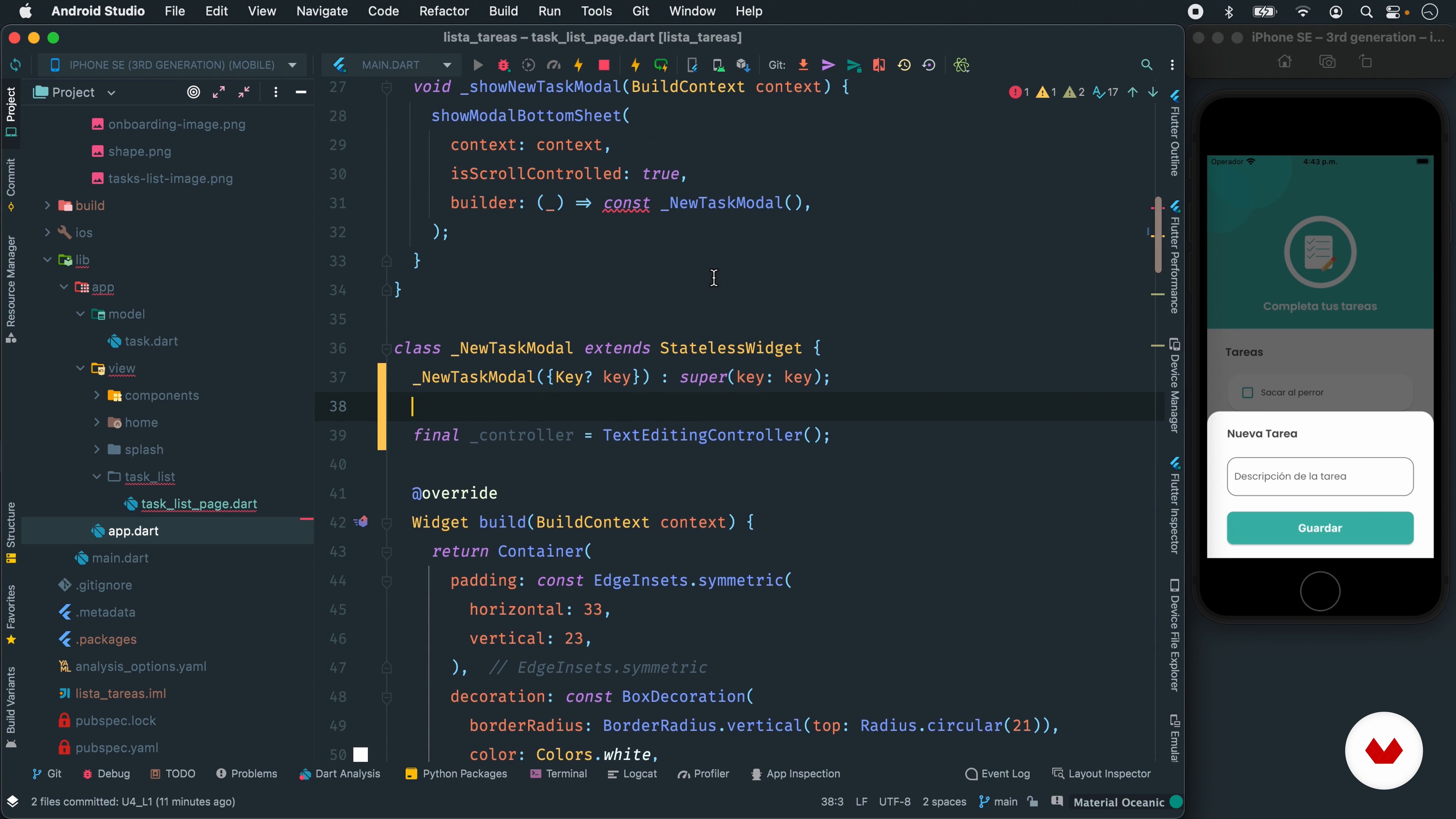Click the 'Descripción de la tarea' text field
Screen dimensions: 1456x819
(x=1320, y=477)
